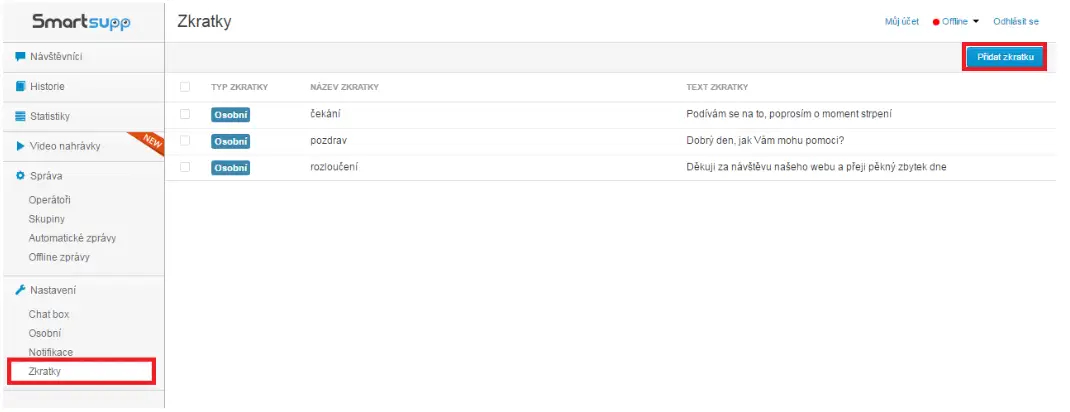Image resolution: width=1070 pixels, height=412 pixels.
Task: Click Přidat zkratku button
Action: pos(1005,57)
